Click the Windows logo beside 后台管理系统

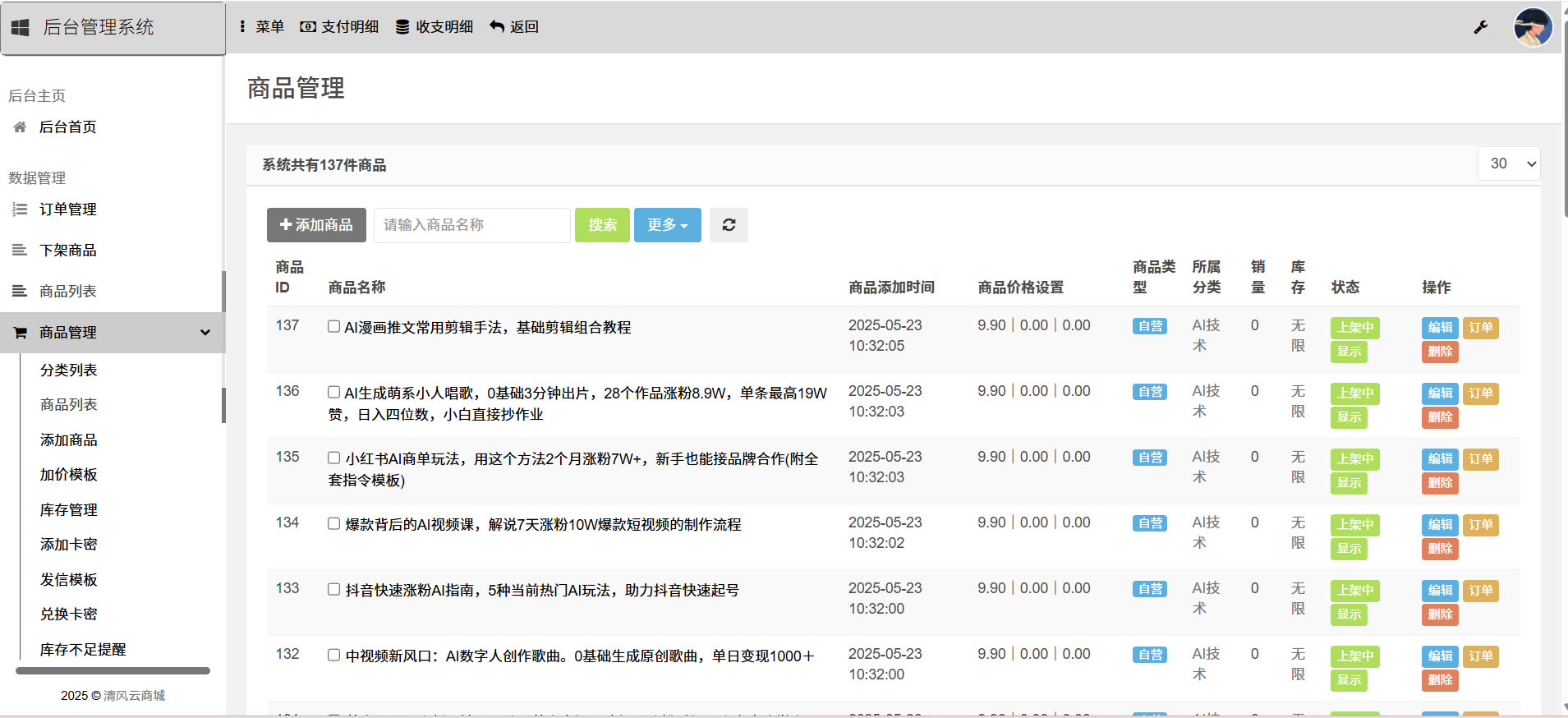pos(21,27)
